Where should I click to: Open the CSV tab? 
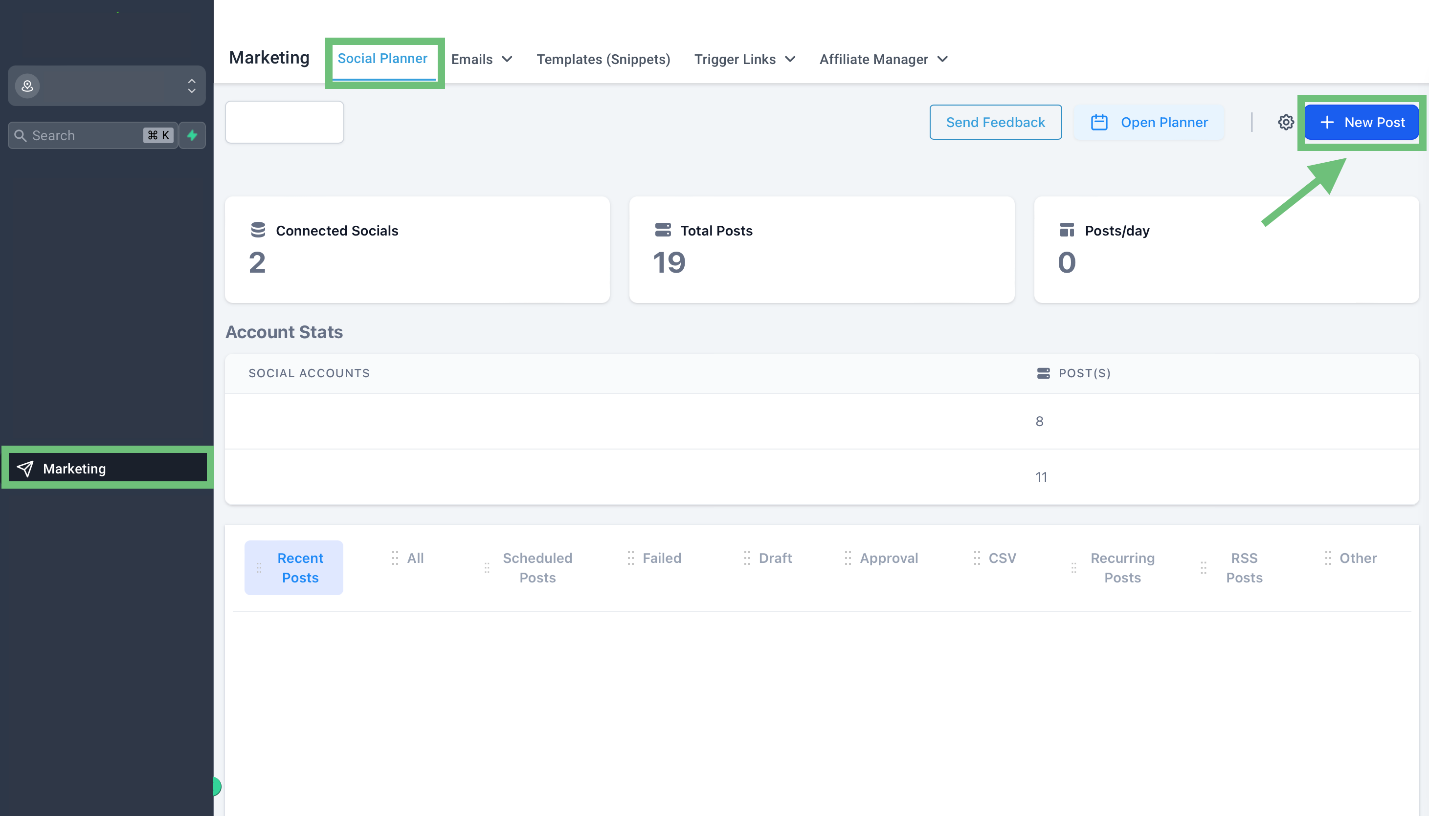[x=1002, y=558]
